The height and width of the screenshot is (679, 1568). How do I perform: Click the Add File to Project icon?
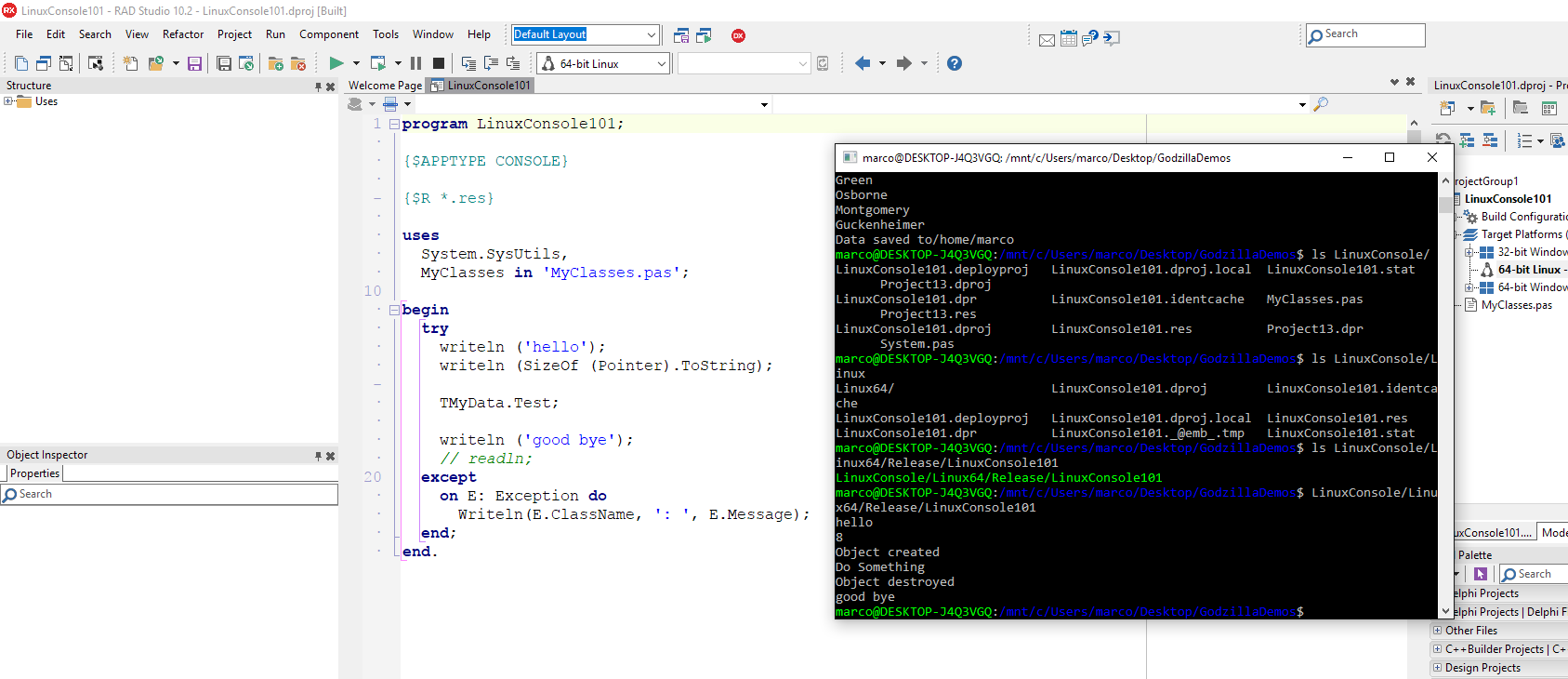point(276,63)
